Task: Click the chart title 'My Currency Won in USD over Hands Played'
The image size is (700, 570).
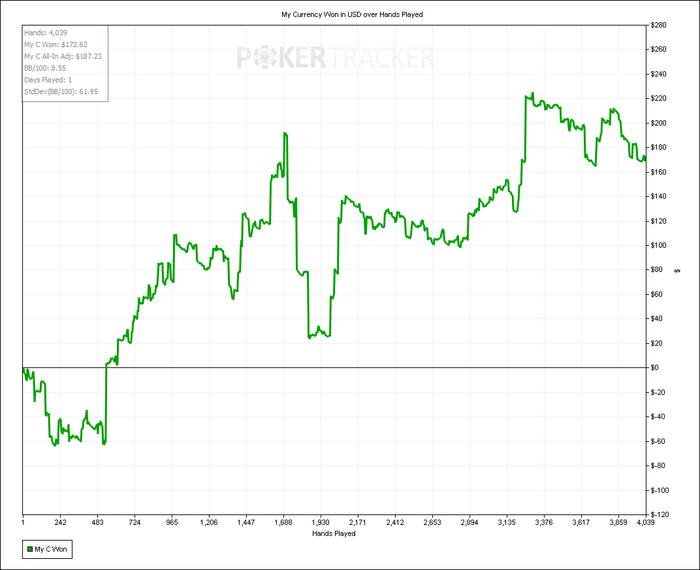Action: [x=352, y=14]
